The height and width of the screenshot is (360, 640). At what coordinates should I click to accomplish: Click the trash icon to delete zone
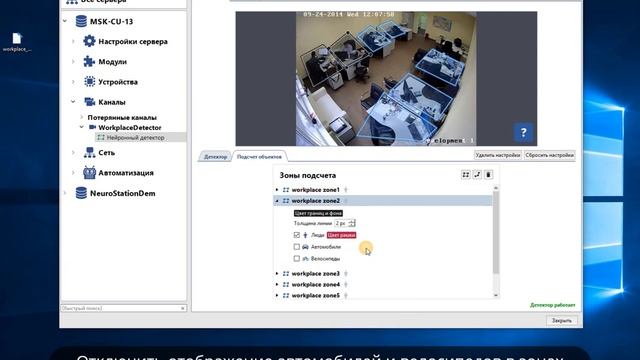pos(488,175)
